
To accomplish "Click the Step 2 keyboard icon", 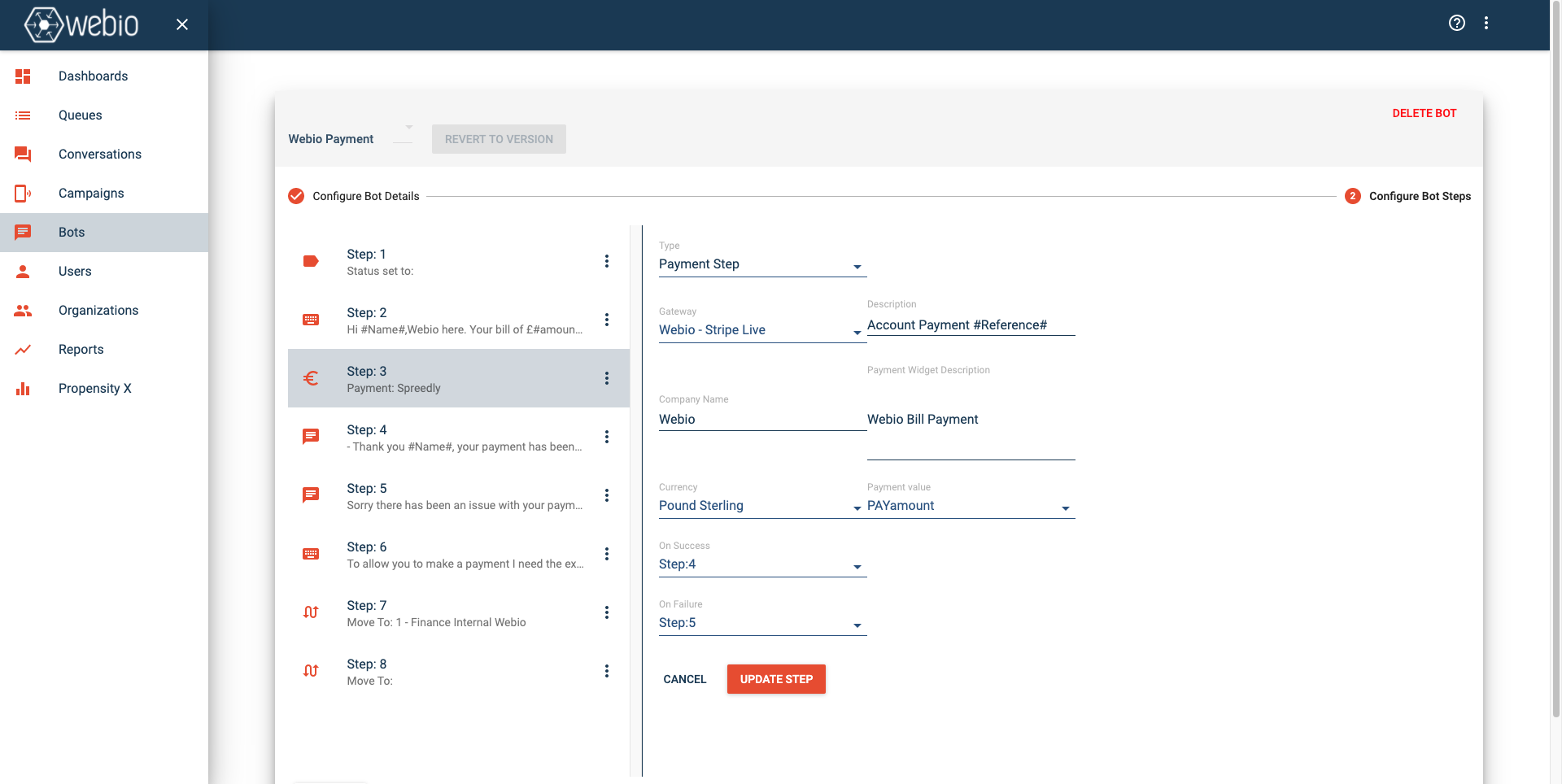I will point(311,320).
